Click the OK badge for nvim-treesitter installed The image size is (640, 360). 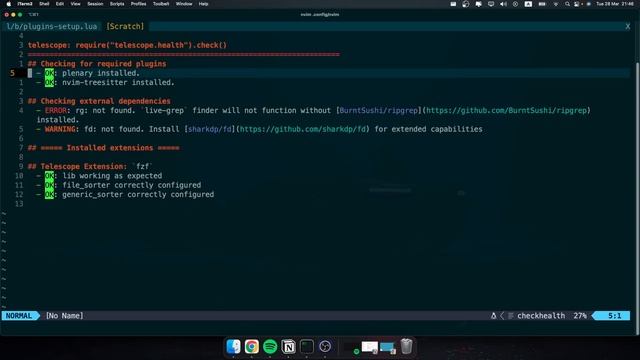[49, 82]
